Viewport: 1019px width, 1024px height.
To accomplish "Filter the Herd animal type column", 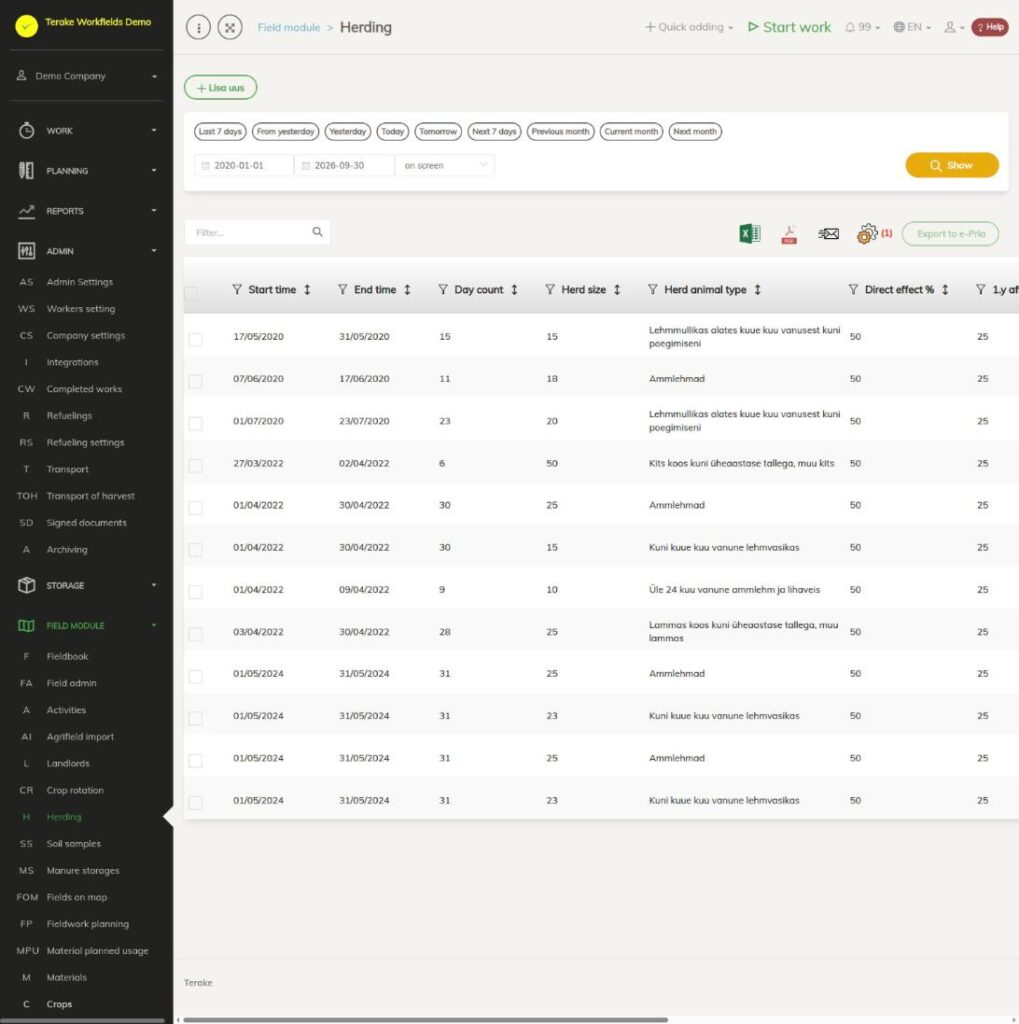I will [x=653, y=289].
